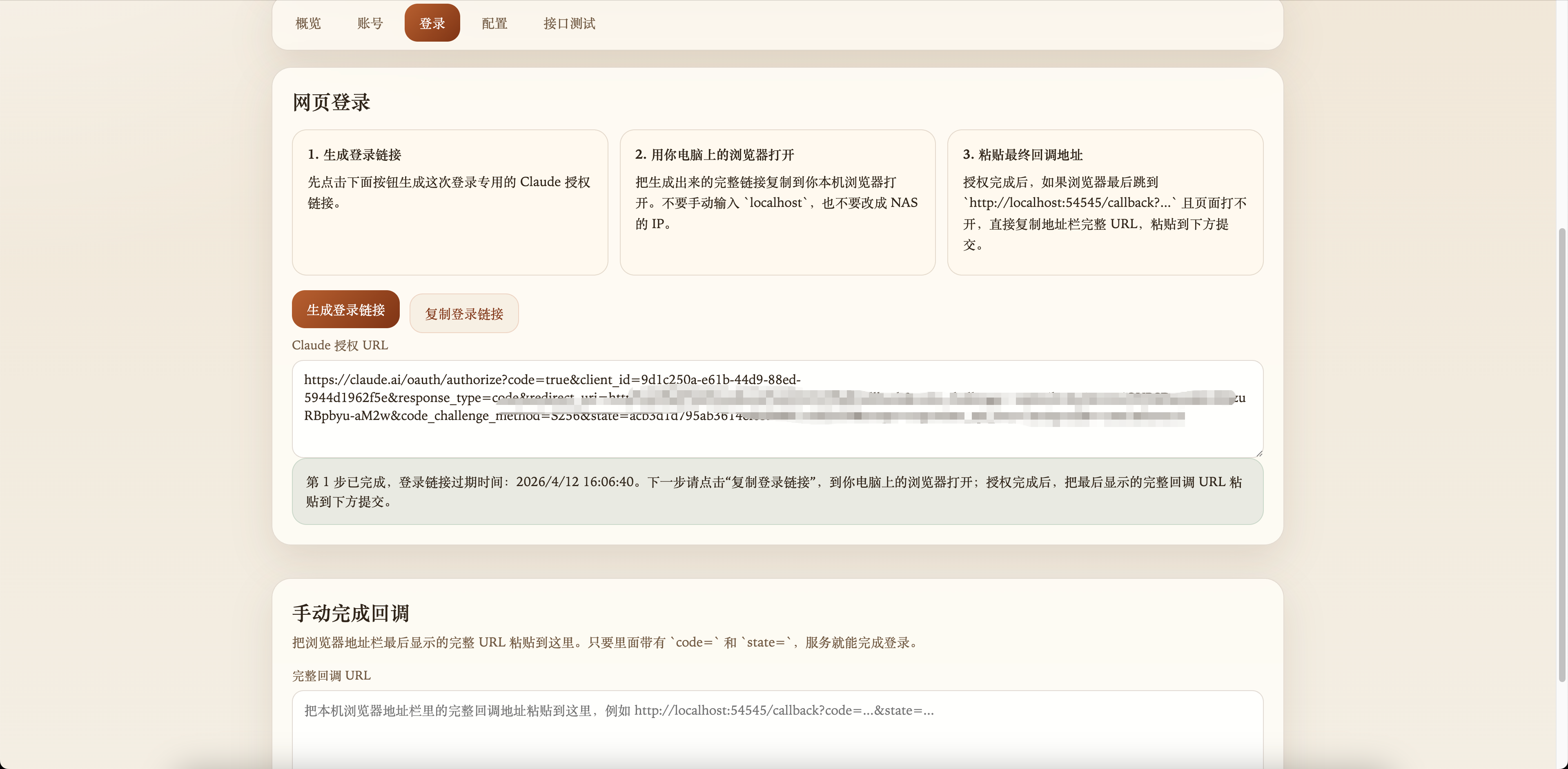
Task: Grab the resize handle of the authorization URL box
Action: [1259, 453]
